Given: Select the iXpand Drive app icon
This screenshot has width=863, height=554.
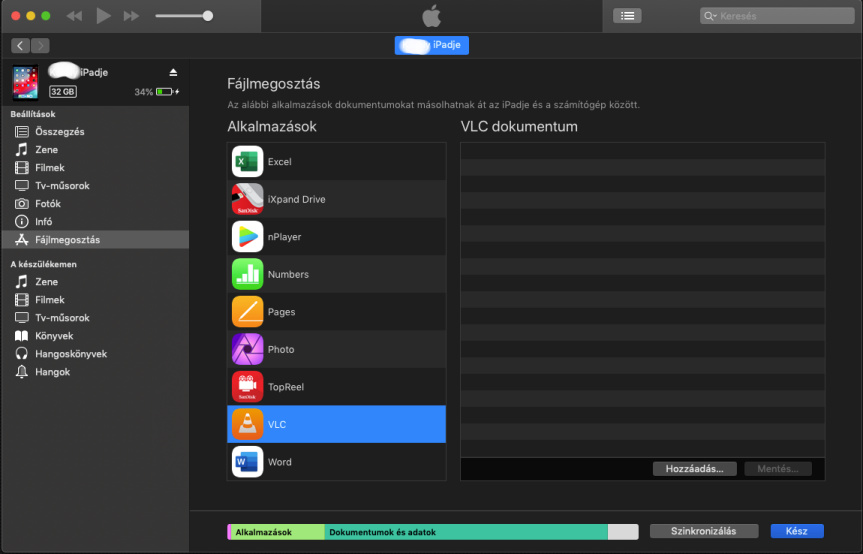Looking at the screenshot, I should (247, 199).
